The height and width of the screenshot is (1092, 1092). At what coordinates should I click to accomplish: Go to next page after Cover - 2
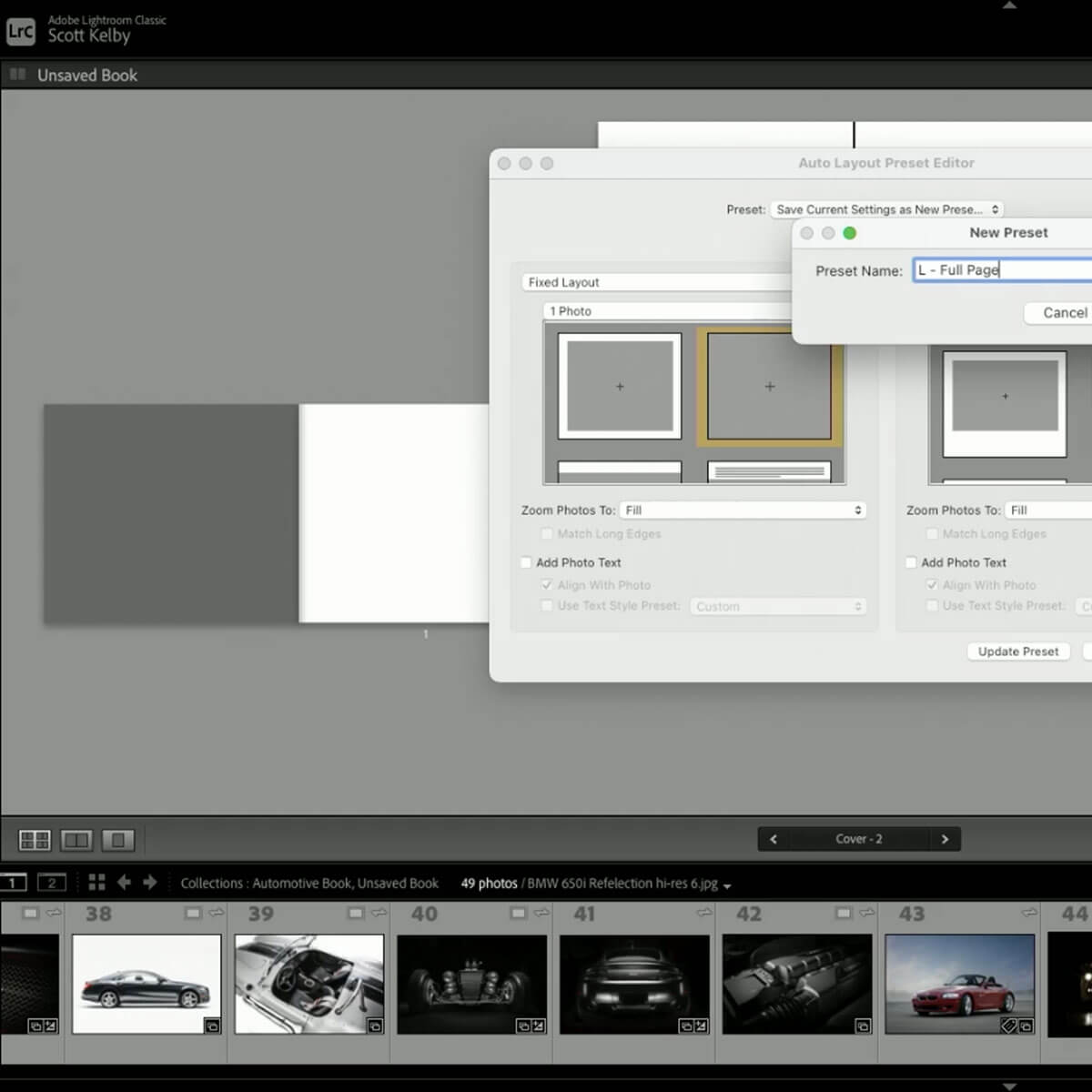coord(945,839)
